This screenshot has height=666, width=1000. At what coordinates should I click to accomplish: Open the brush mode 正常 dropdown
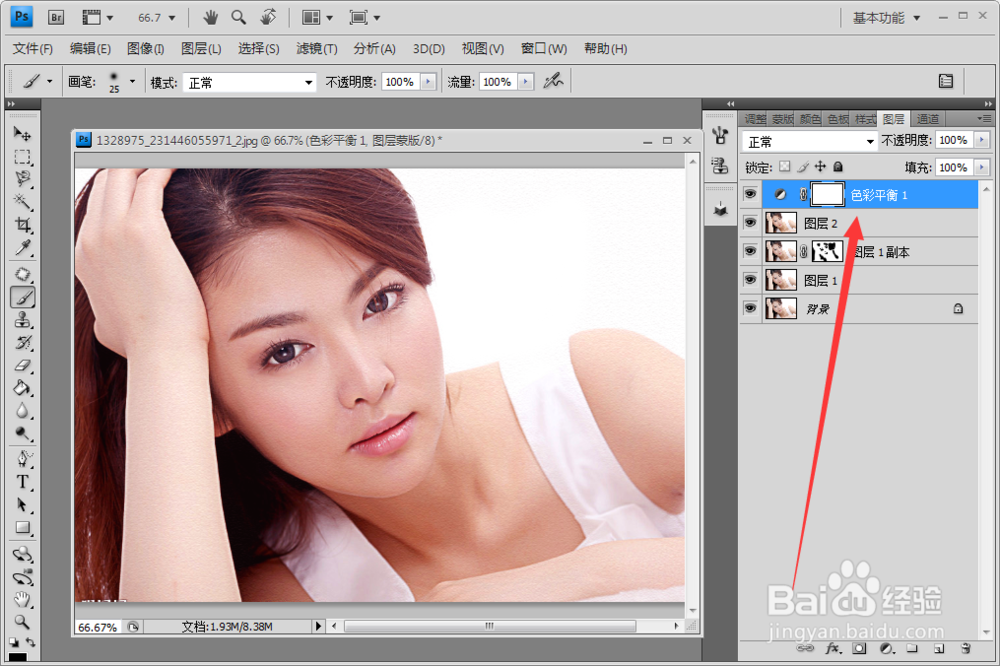point(249,82)
